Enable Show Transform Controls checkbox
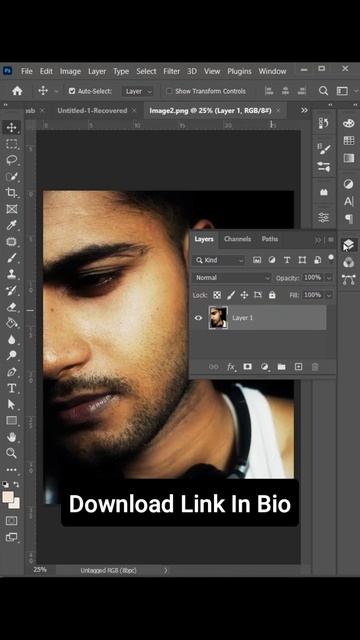Viewport: 360px width, 640px height. point(169,91)
